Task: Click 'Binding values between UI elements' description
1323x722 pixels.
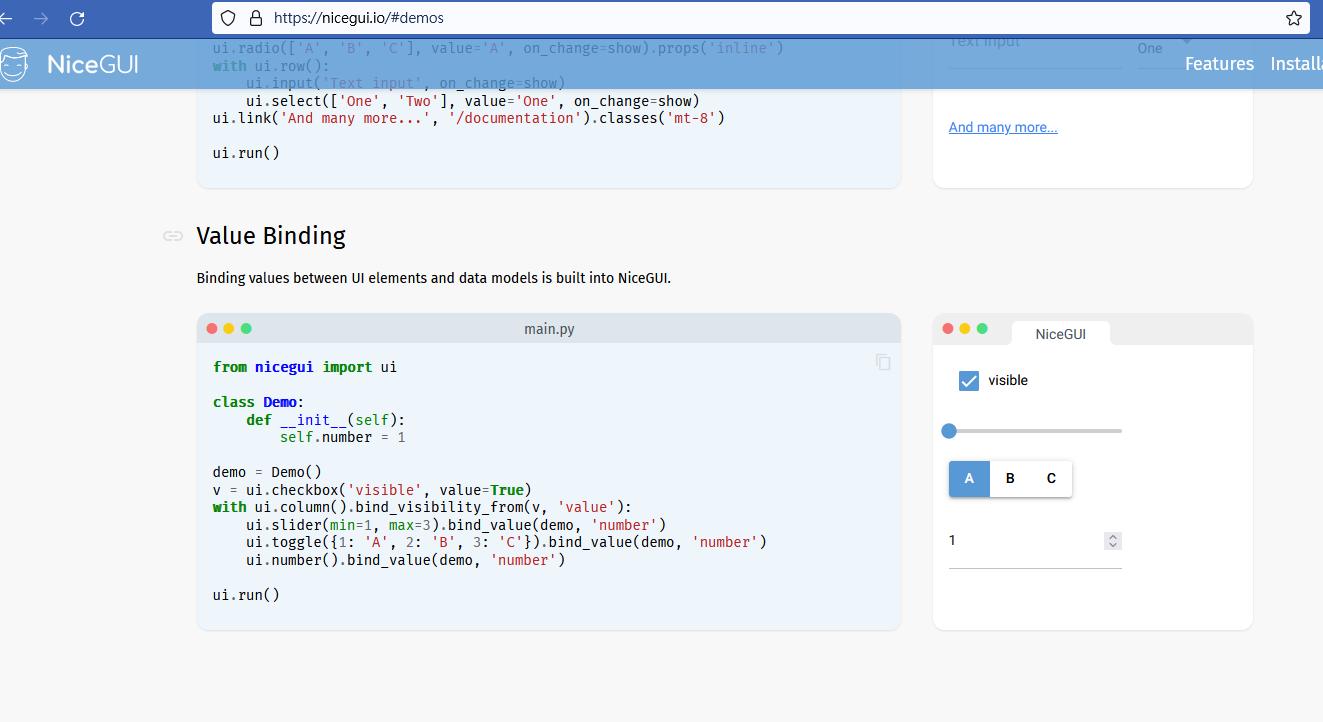Action: (434, 278)
